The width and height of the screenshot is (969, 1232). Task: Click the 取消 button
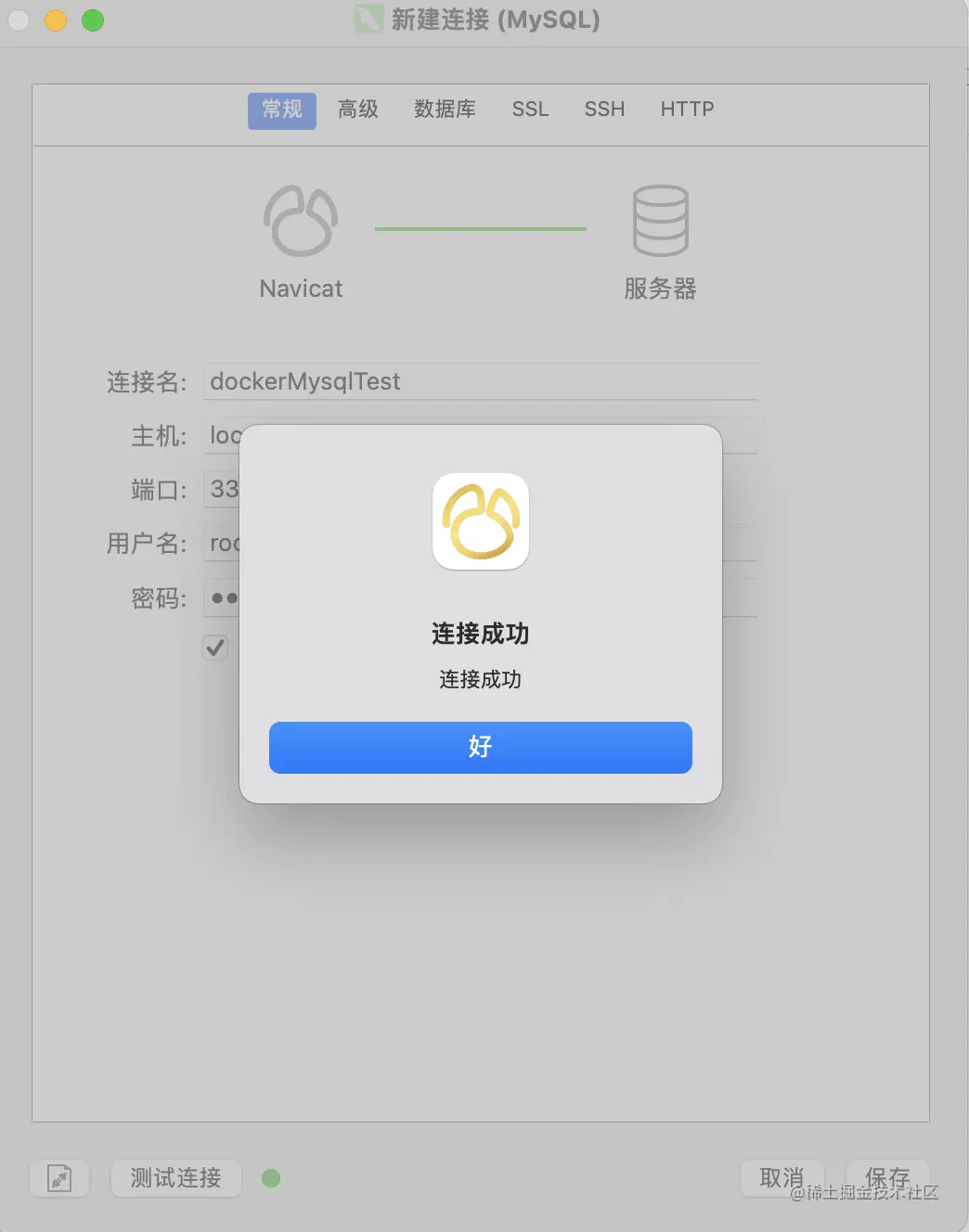(x=782, y=1178)
